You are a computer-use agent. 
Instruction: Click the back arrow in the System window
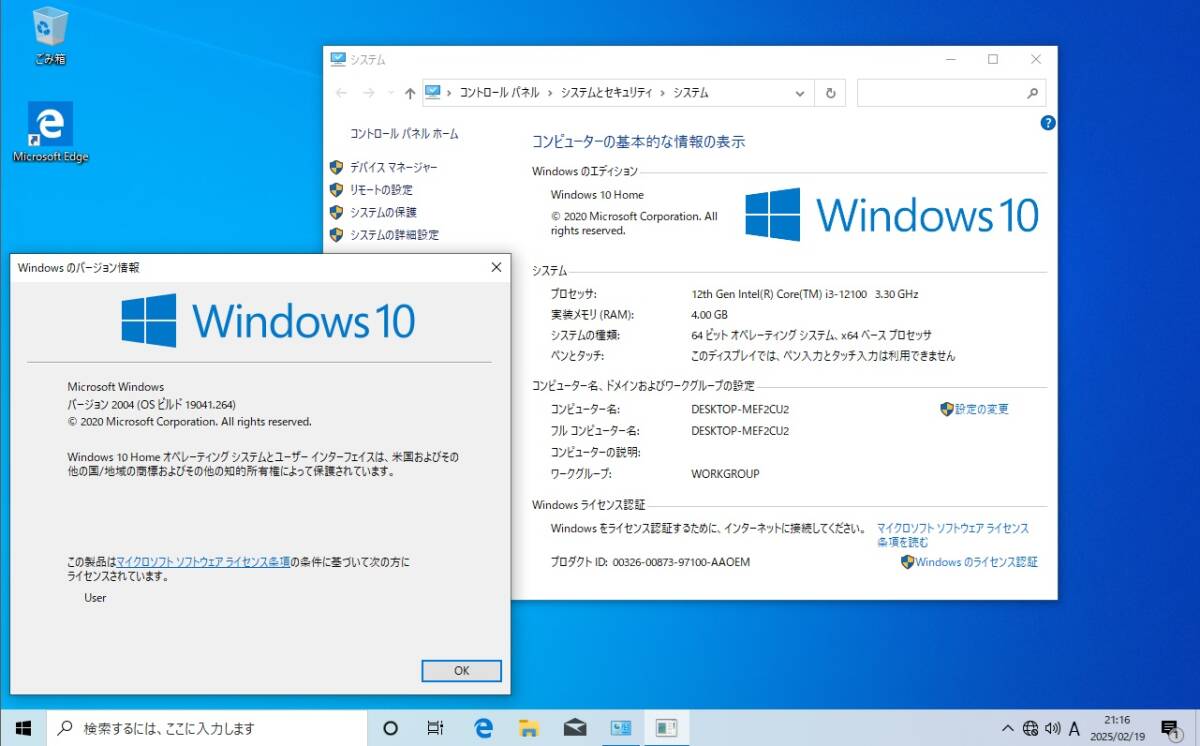(342, 93)
